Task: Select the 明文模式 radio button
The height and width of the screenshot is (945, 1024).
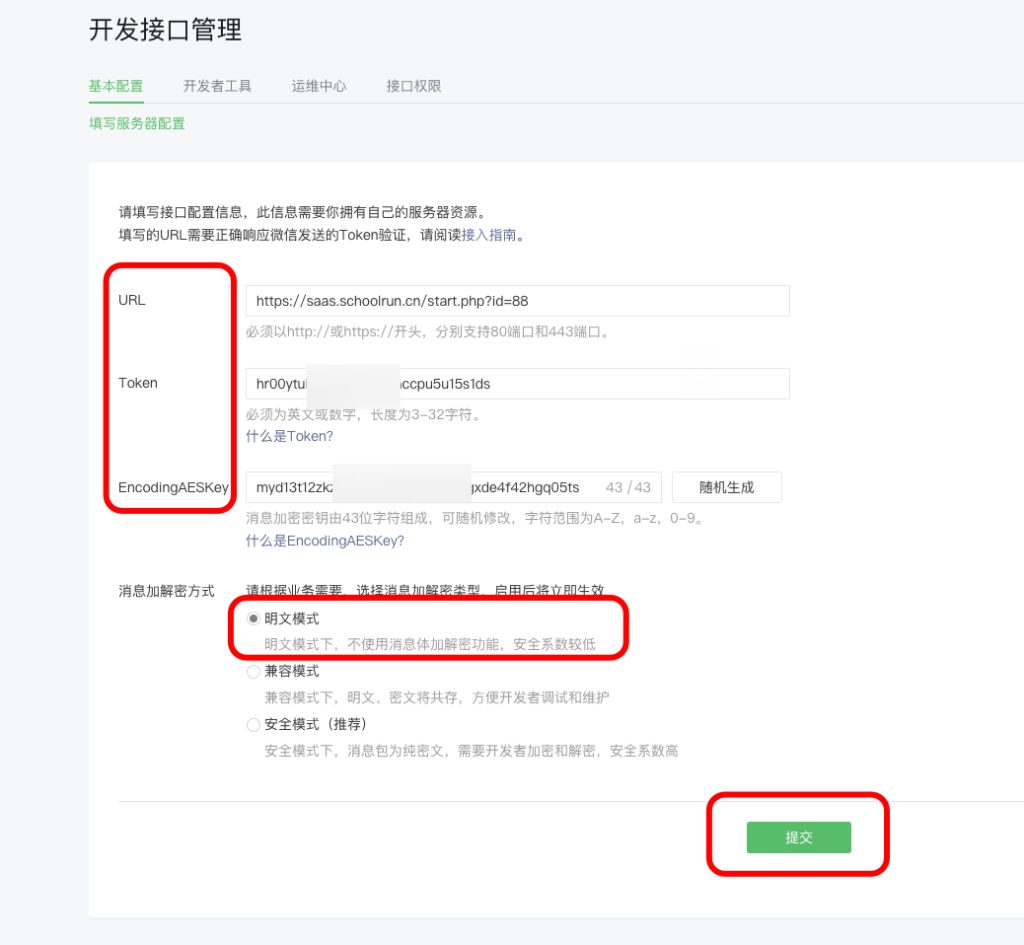Action: click(254, 618)
